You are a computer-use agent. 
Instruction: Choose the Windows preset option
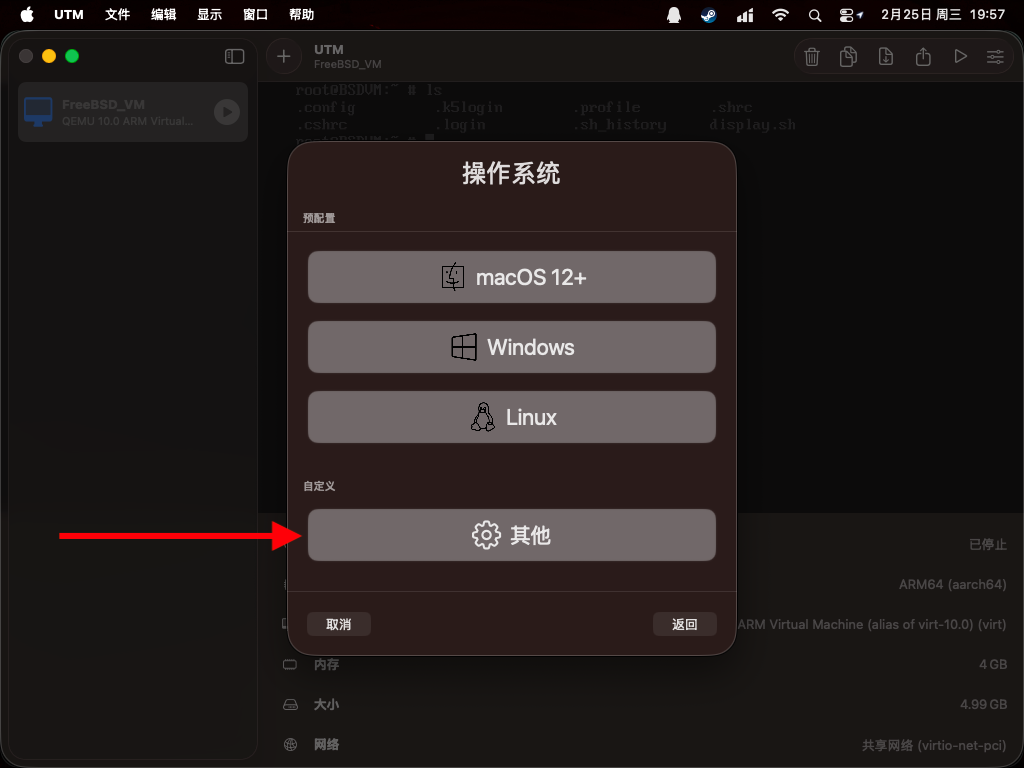click(511, 347)
